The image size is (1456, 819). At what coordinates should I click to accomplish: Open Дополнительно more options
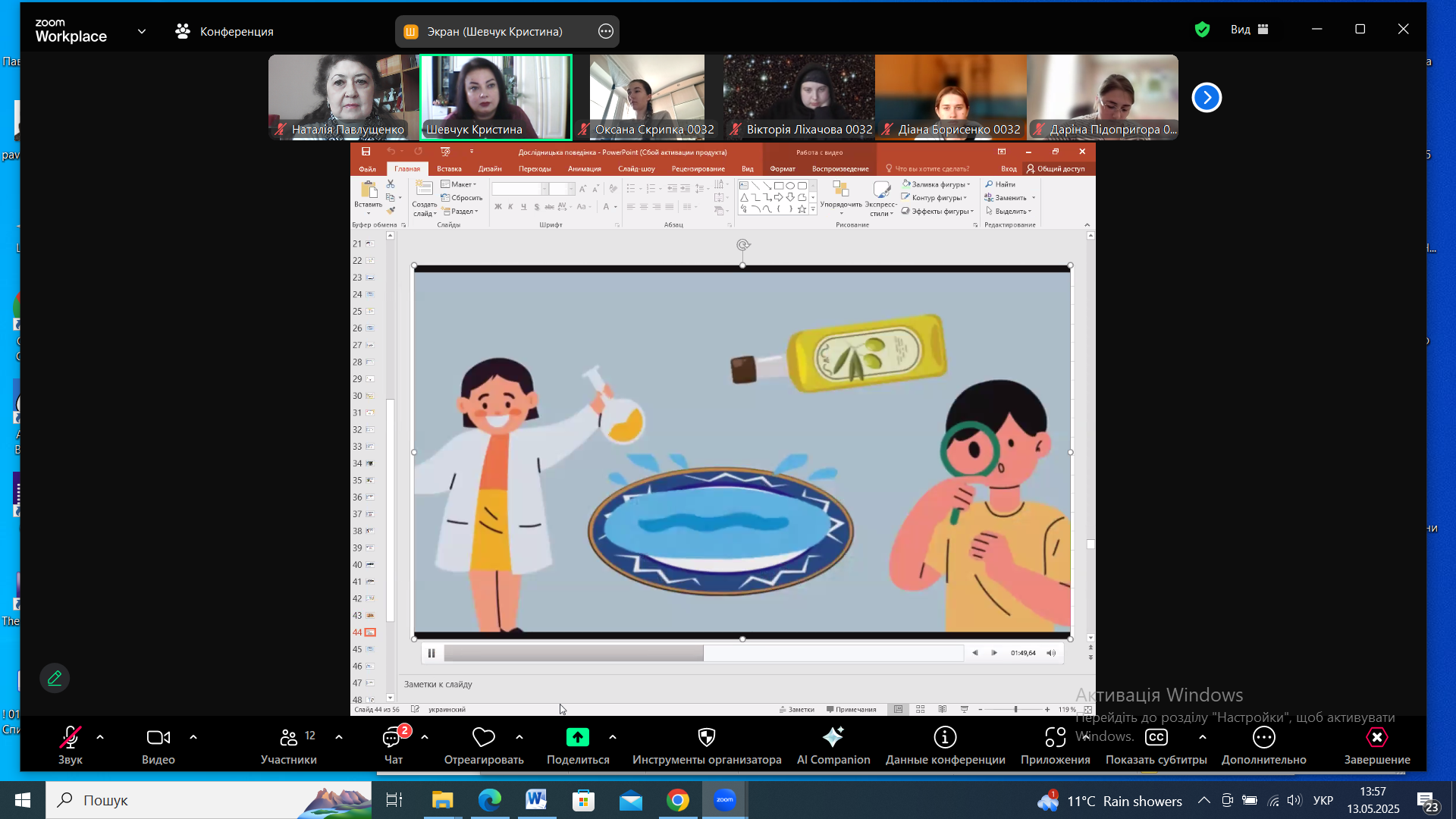(1263, 745)
